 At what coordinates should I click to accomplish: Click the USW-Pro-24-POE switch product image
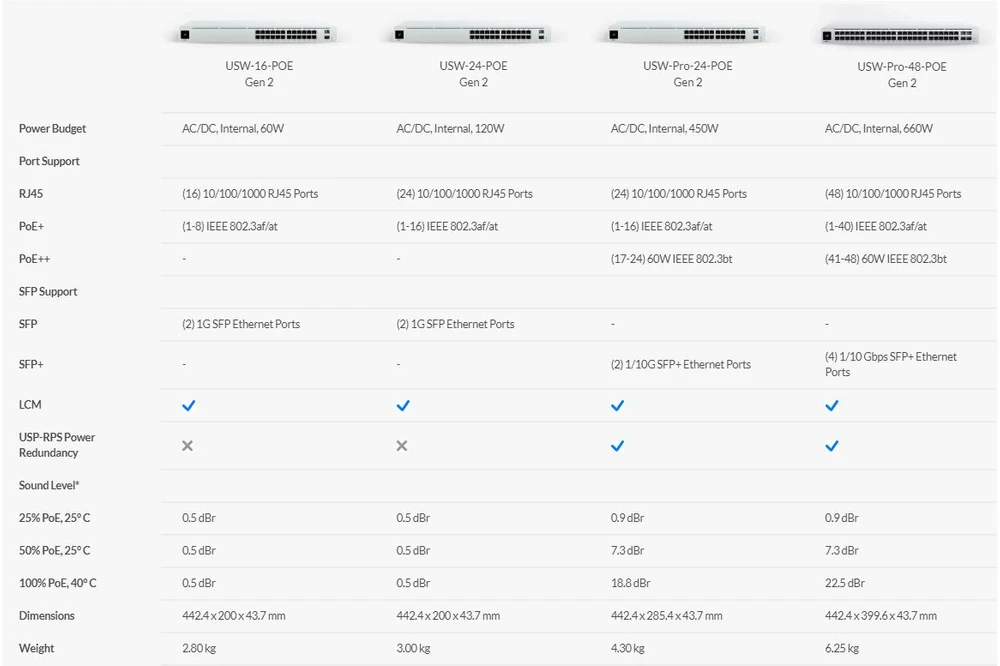pyautogui.click(x=687, y=35)
